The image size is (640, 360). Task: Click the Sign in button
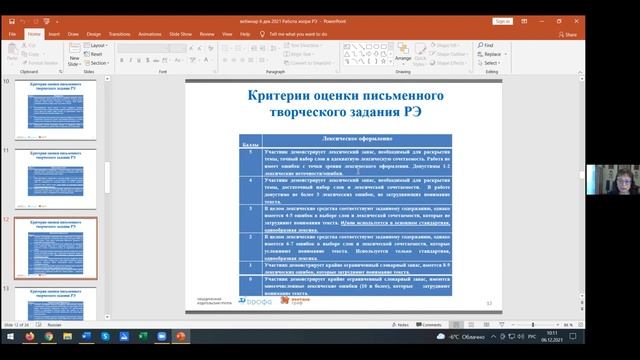(x=502, y=21)
